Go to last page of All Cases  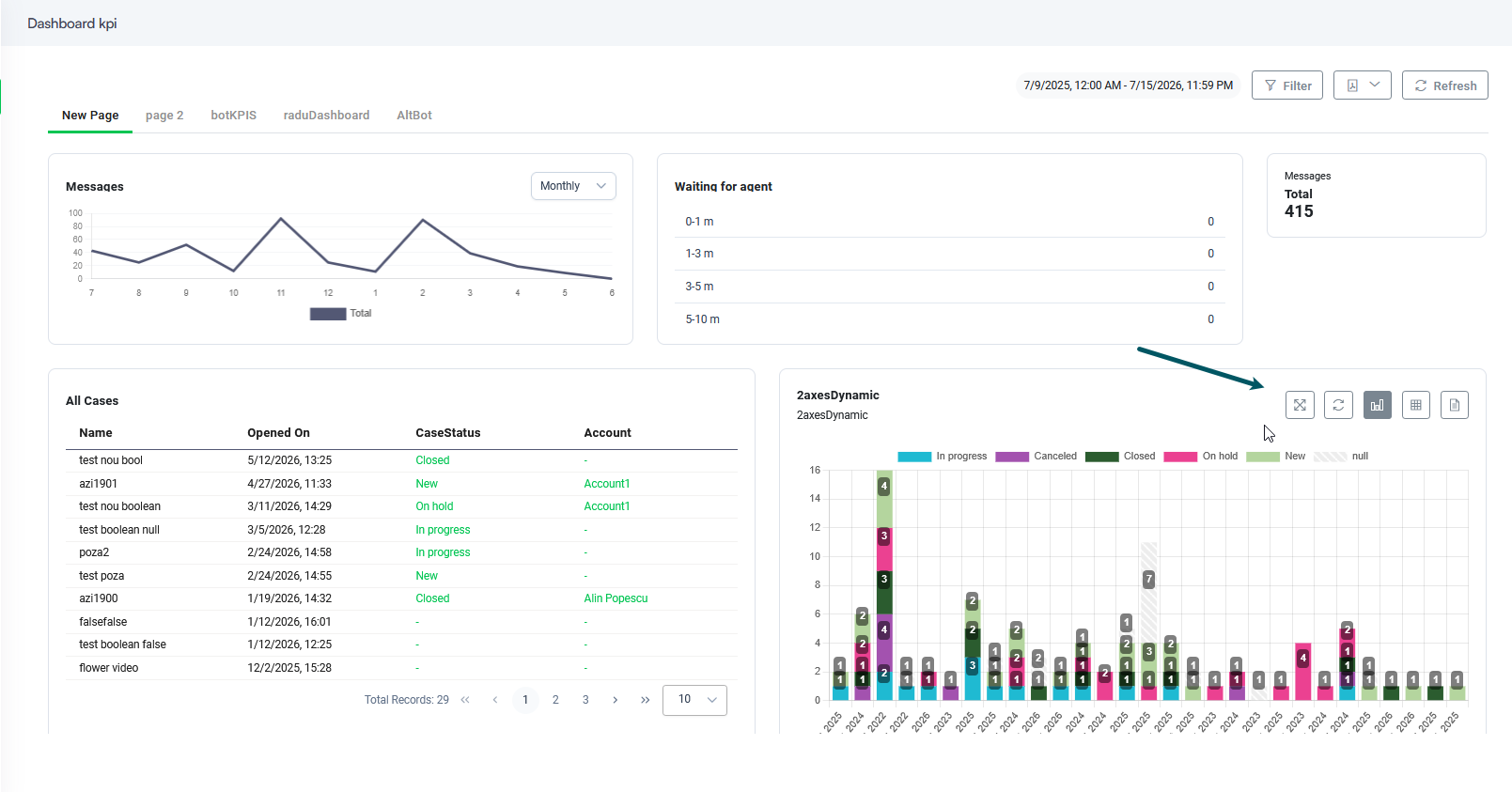point(645,700)
